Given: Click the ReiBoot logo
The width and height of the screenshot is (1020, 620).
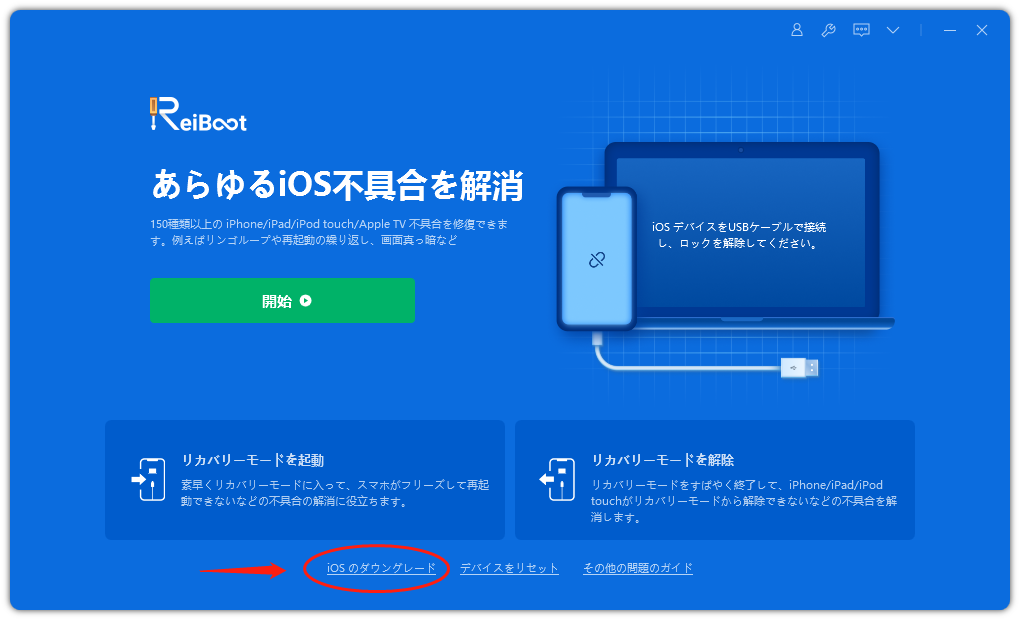Looking at the screenshot, I should (x=198, y=115).
